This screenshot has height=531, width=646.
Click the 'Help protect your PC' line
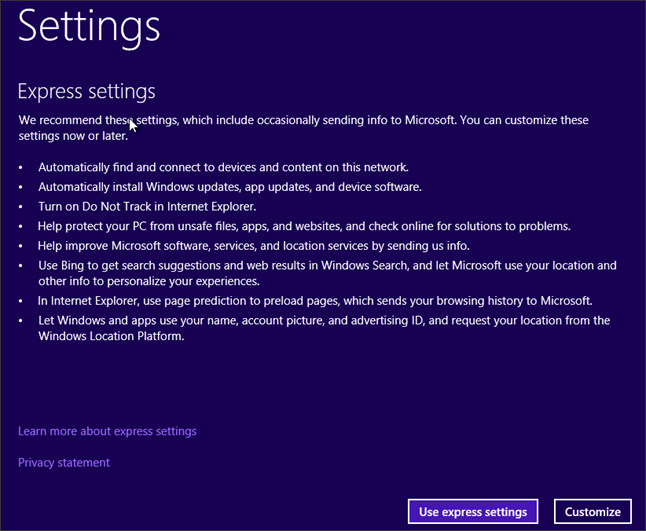tap(304, 226)
